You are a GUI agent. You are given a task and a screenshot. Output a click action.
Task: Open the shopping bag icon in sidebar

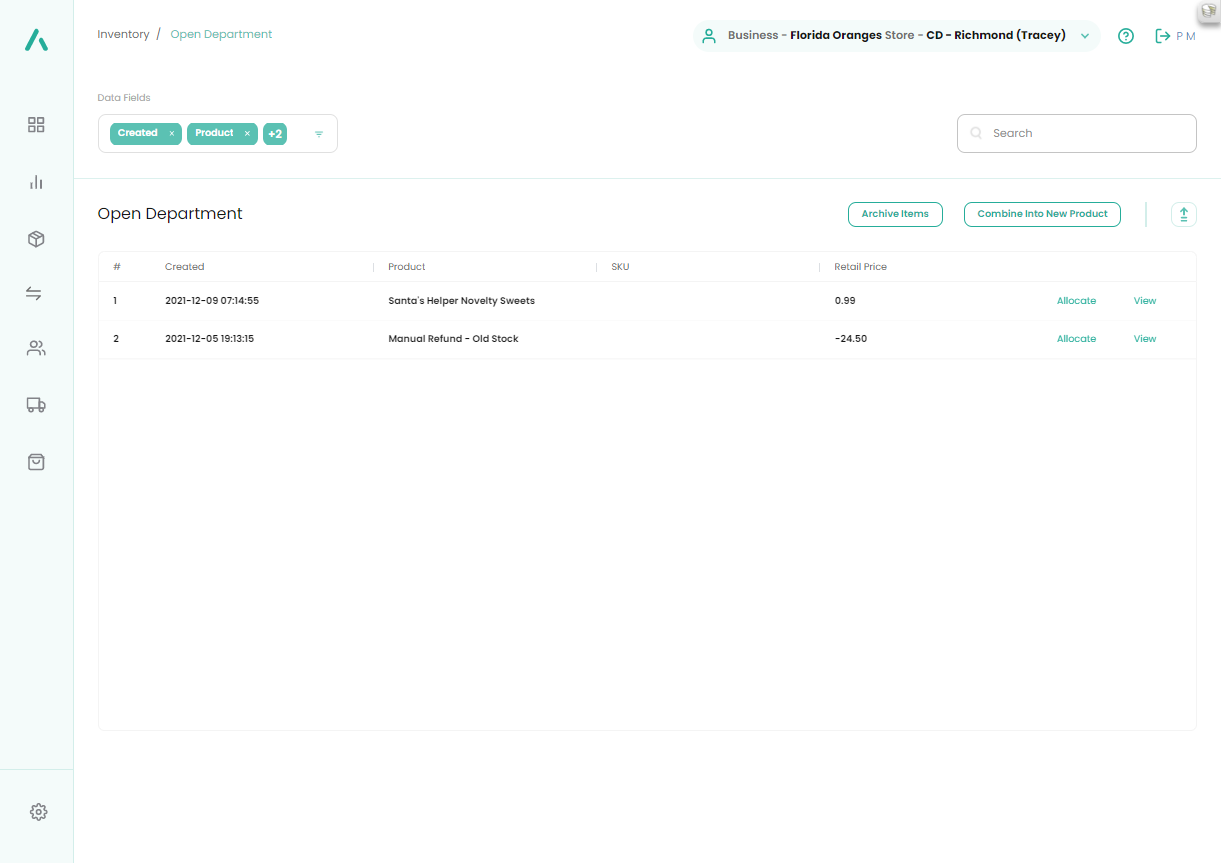point(36,462)
